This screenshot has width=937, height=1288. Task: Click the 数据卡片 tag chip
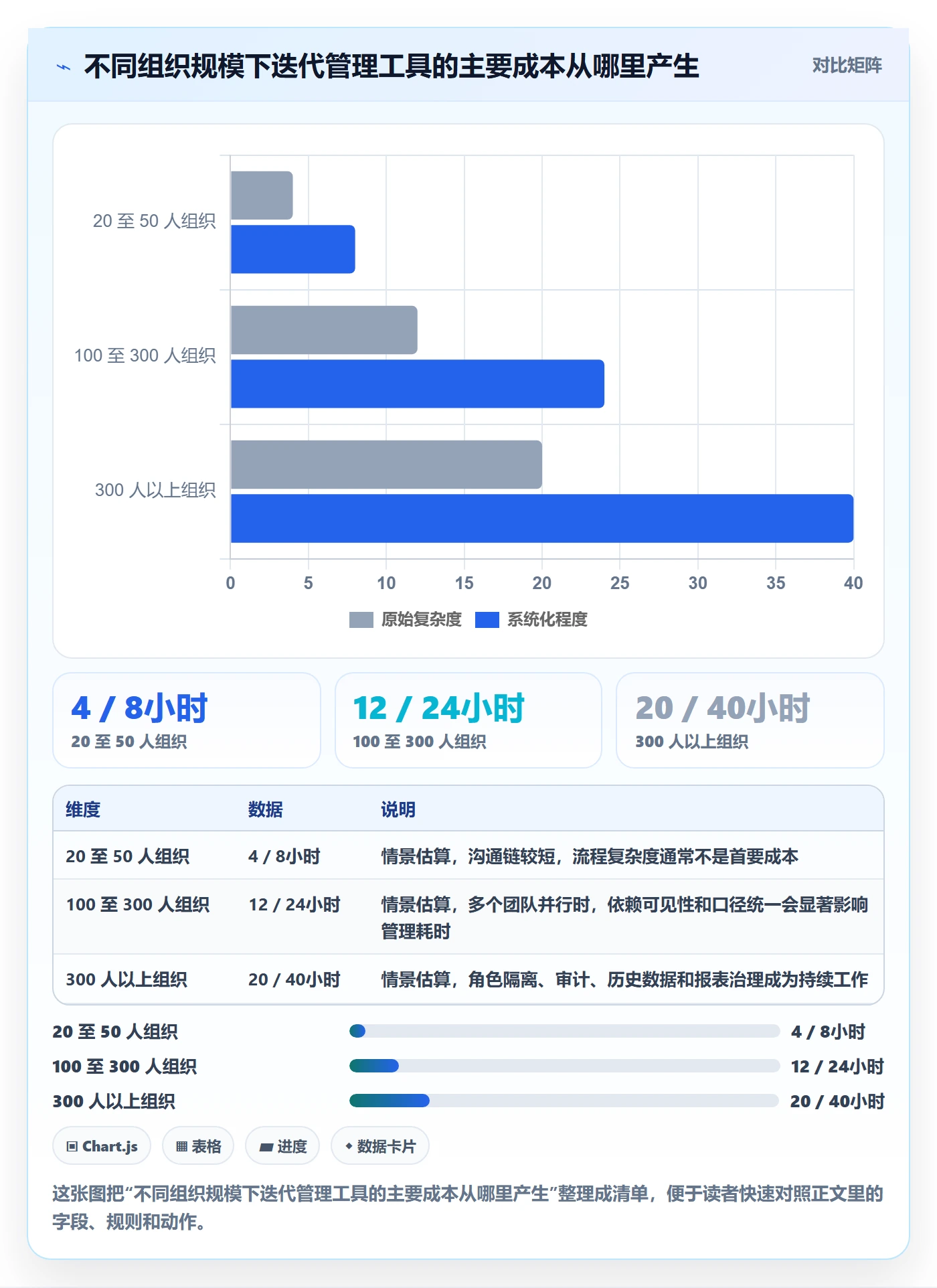pos(380,1146)
